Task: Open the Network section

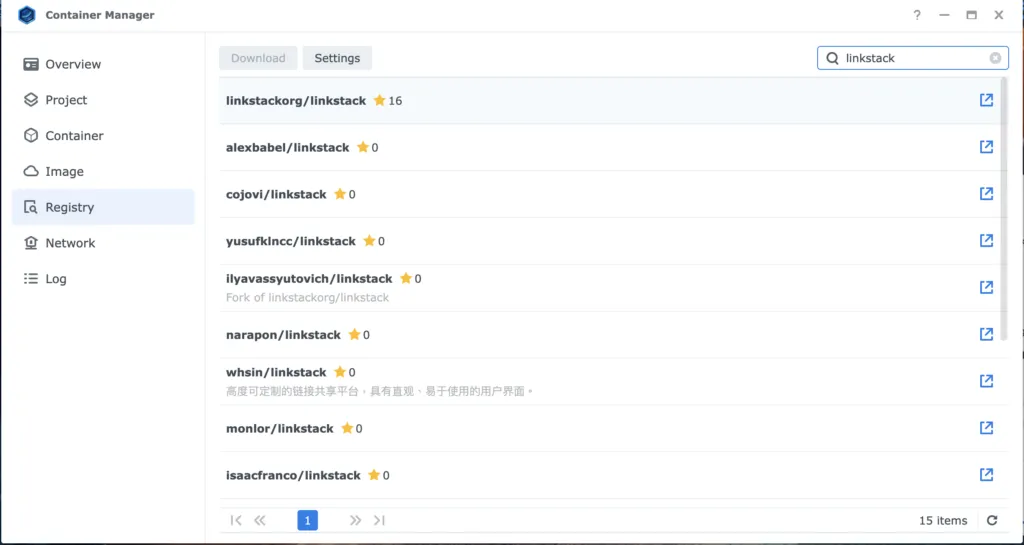Action: (x=70, y=243)
